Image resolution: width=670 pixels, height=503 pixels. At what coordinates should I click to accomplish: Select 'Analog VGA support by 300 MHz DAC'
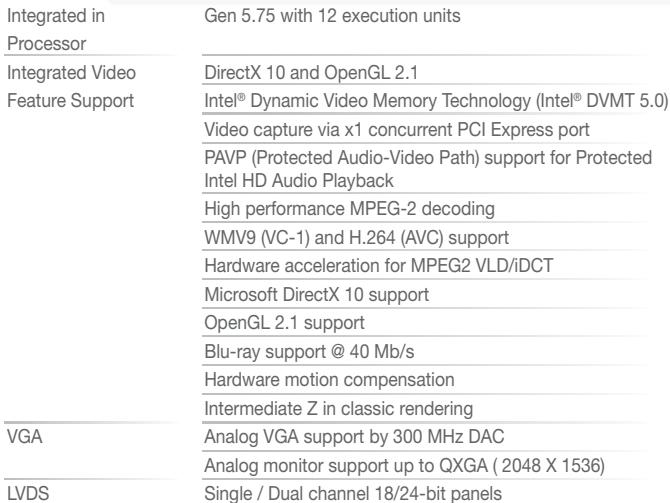coord(354,437)
